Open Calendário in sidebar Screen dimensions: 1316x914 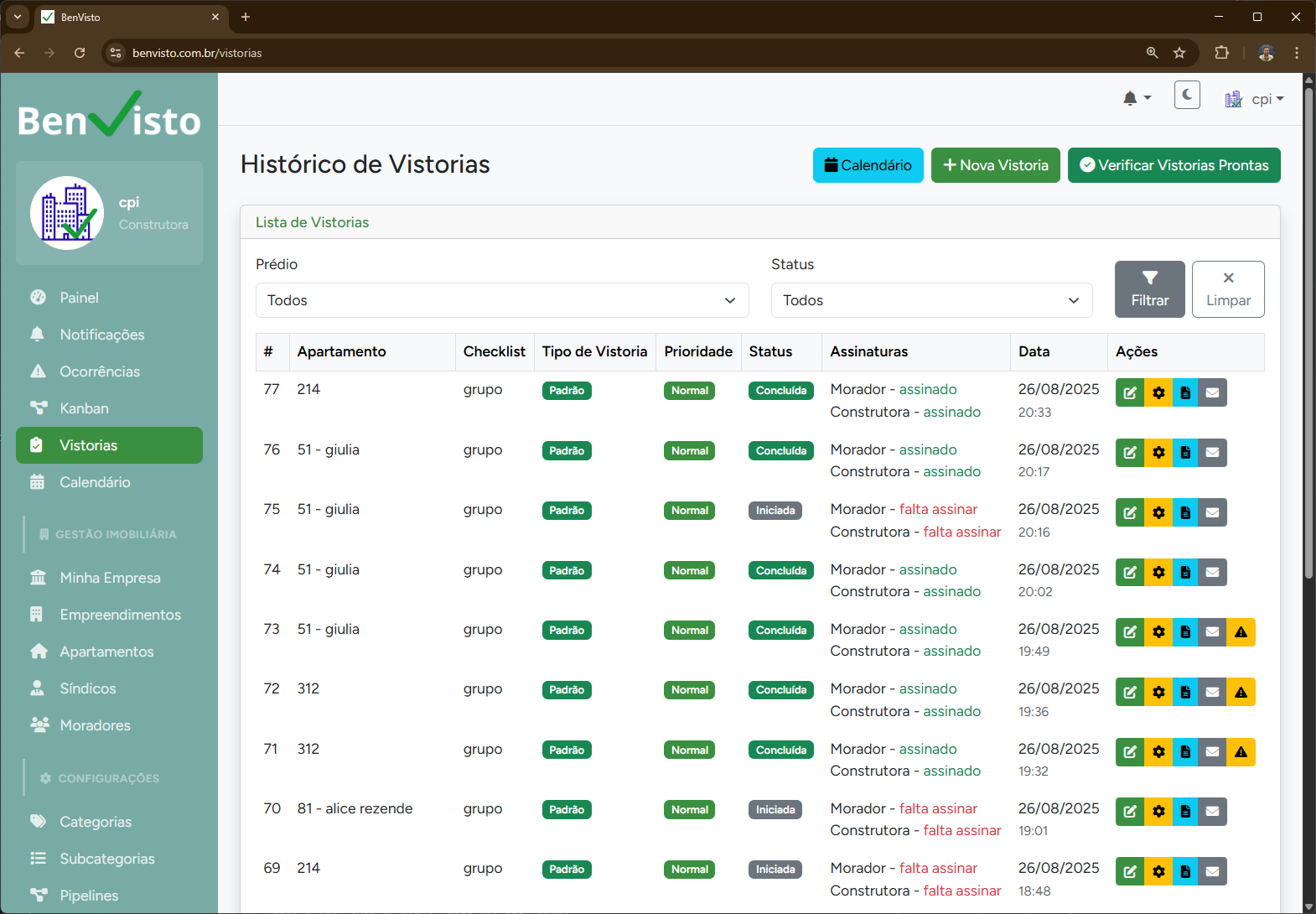(x=109, y=482)
